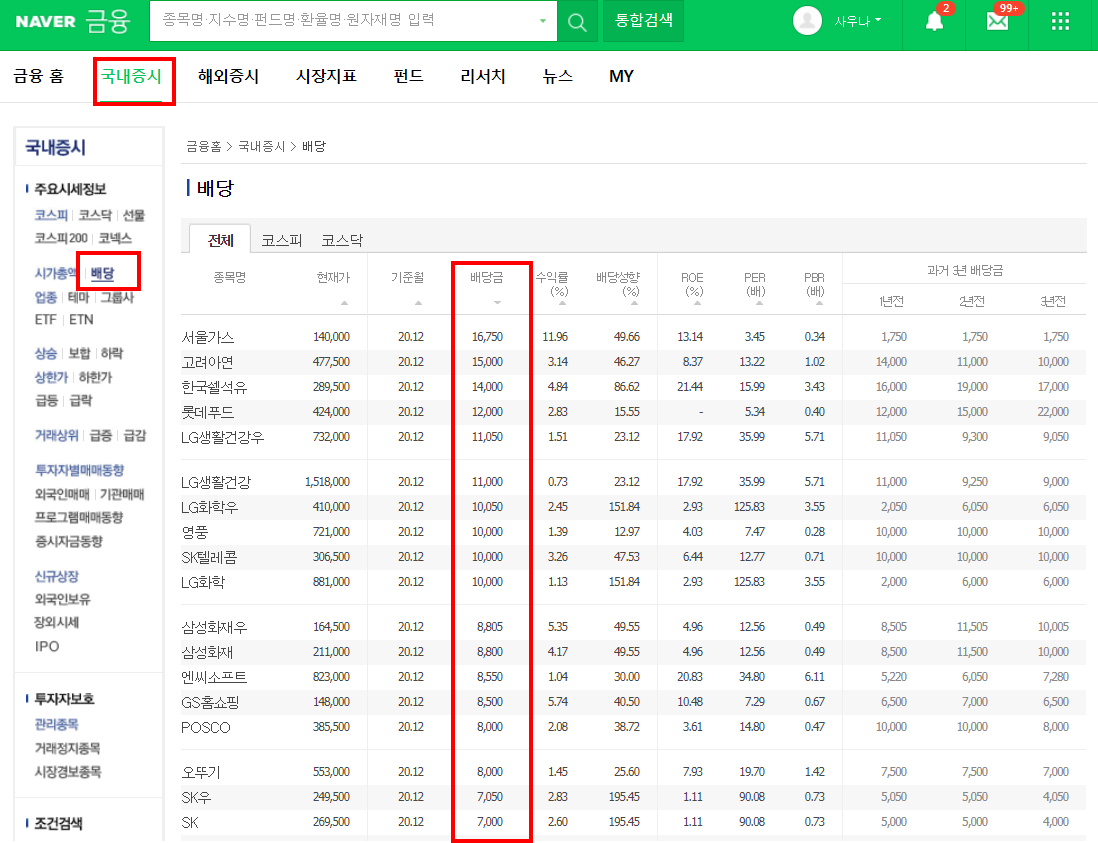Sort by 기준월 column arrow
This screenshot has width=1098, height=843.
click(x=418, y=303)
